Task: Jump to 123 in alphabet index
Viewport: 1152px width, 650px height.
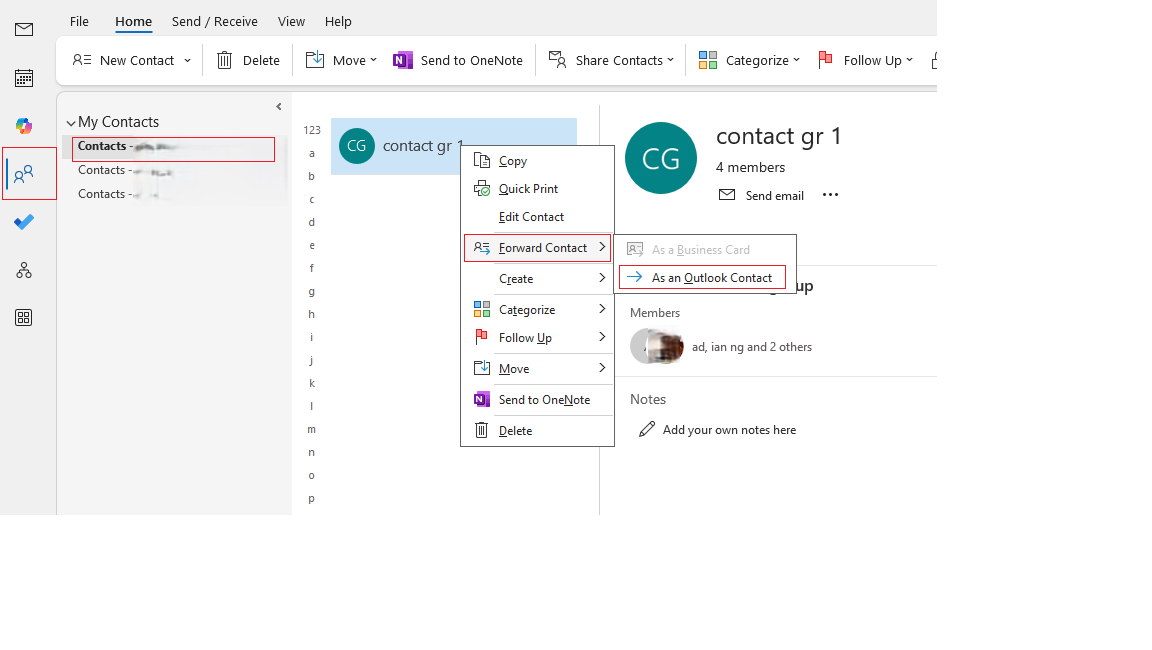Action: 312,130
